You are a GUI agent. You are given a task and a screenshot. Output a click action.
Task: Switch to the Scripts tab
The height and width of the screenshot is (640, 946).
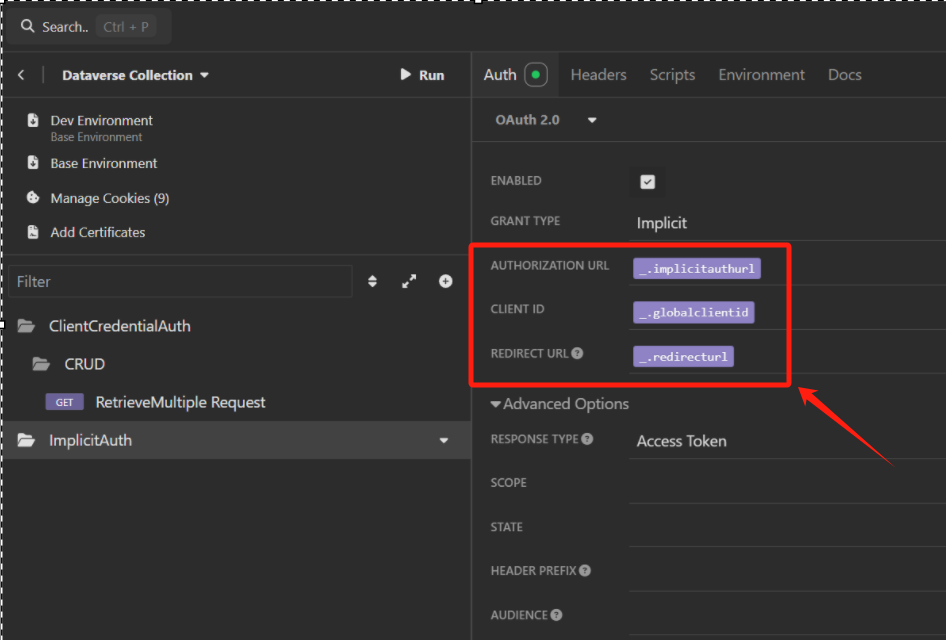[x=672, y=75]
